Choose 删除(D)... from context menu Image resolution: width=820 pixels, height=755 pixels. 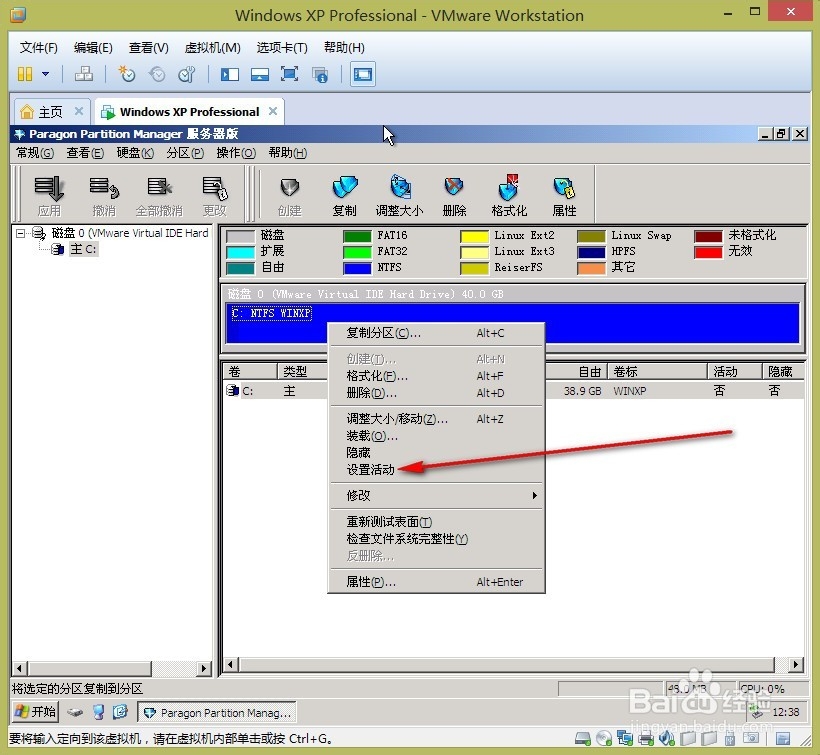436,393
